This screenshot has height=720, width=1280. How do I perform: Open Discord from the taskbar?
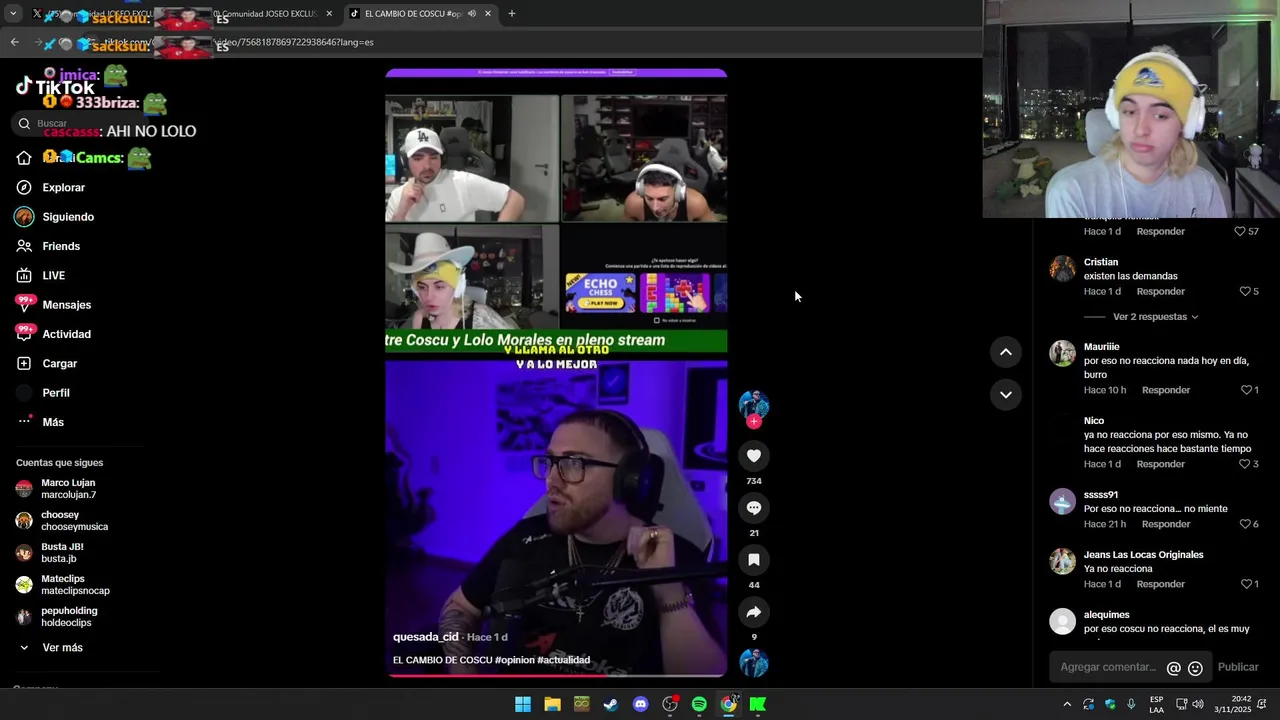click(x=640, y=704)
